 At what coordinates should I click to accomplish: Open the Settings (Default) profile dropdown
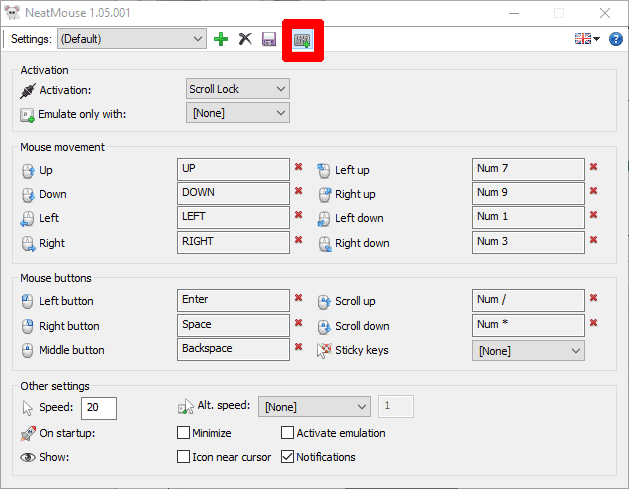[x=131, y=39]
